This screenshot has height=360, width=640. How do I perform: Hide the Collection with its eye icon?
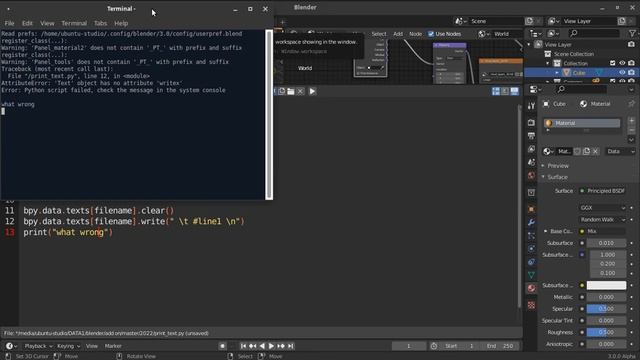[622, 63]
